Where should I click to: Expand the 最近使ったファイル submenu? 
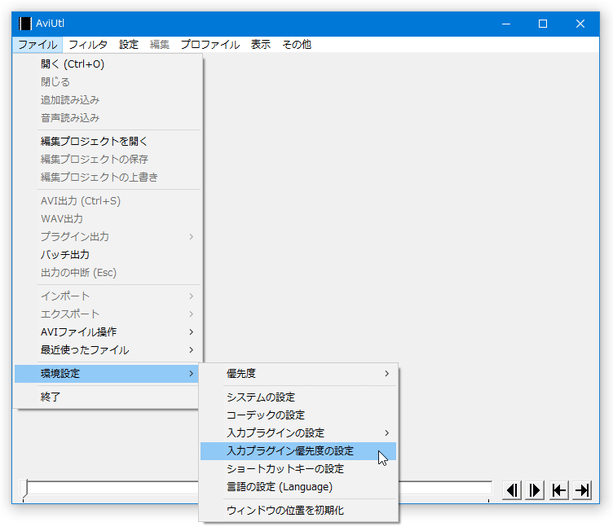tap(108, 350)
